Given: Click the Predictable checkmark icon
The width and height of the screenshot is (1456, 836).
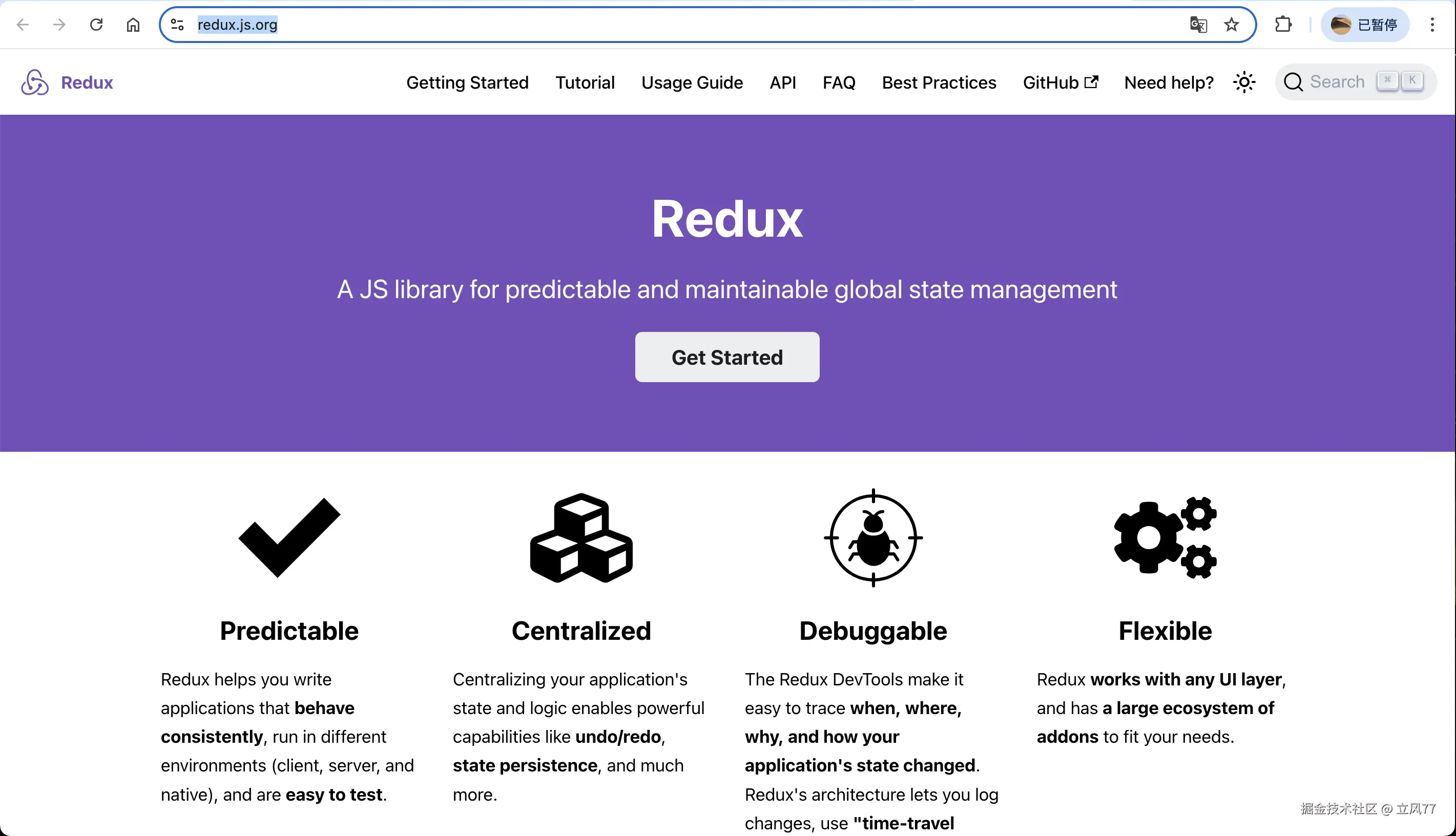Looking at the screenshot, I should [289, 537].
